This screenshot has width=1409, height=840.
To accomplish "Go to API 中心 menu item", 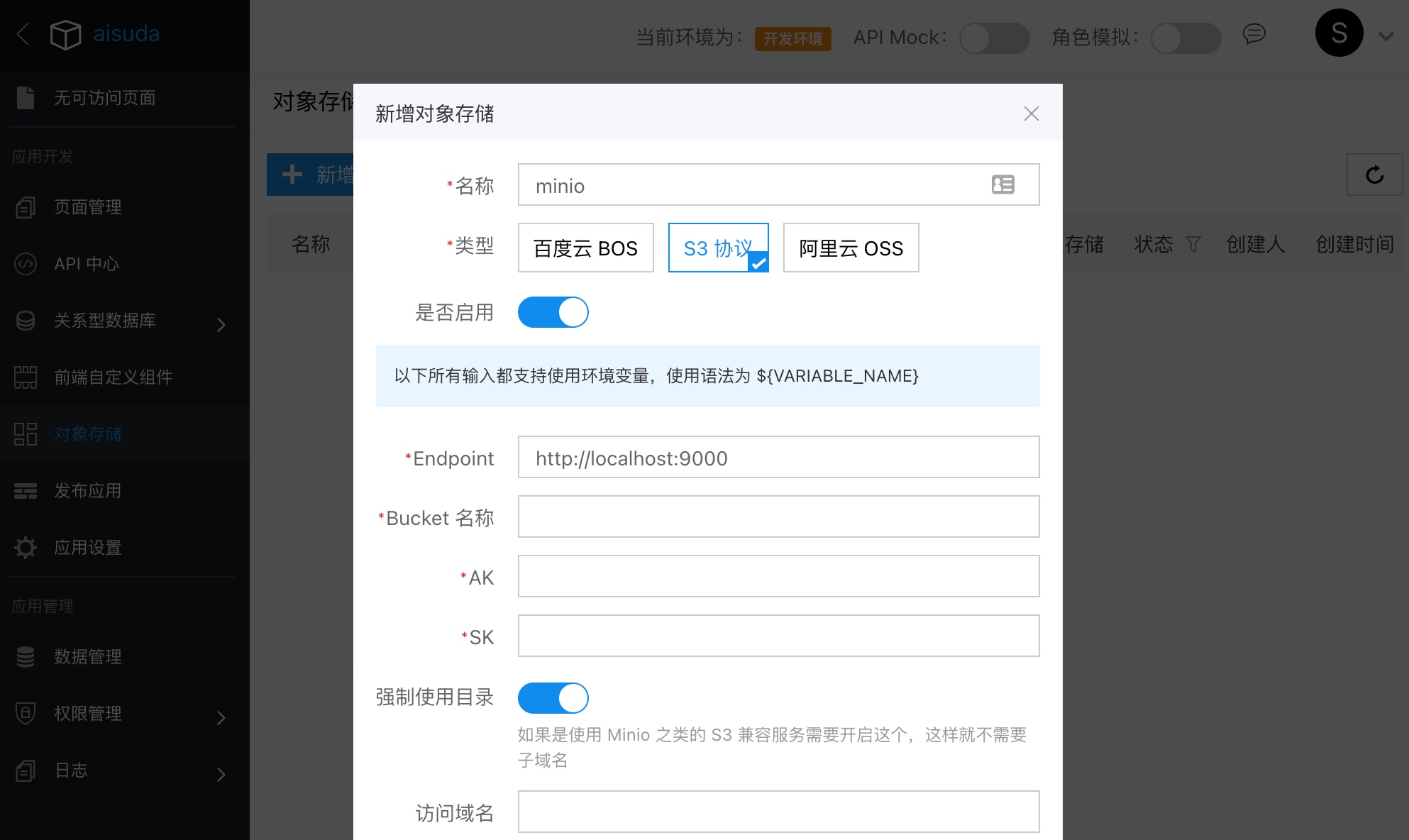I will (x=87, y=264).
